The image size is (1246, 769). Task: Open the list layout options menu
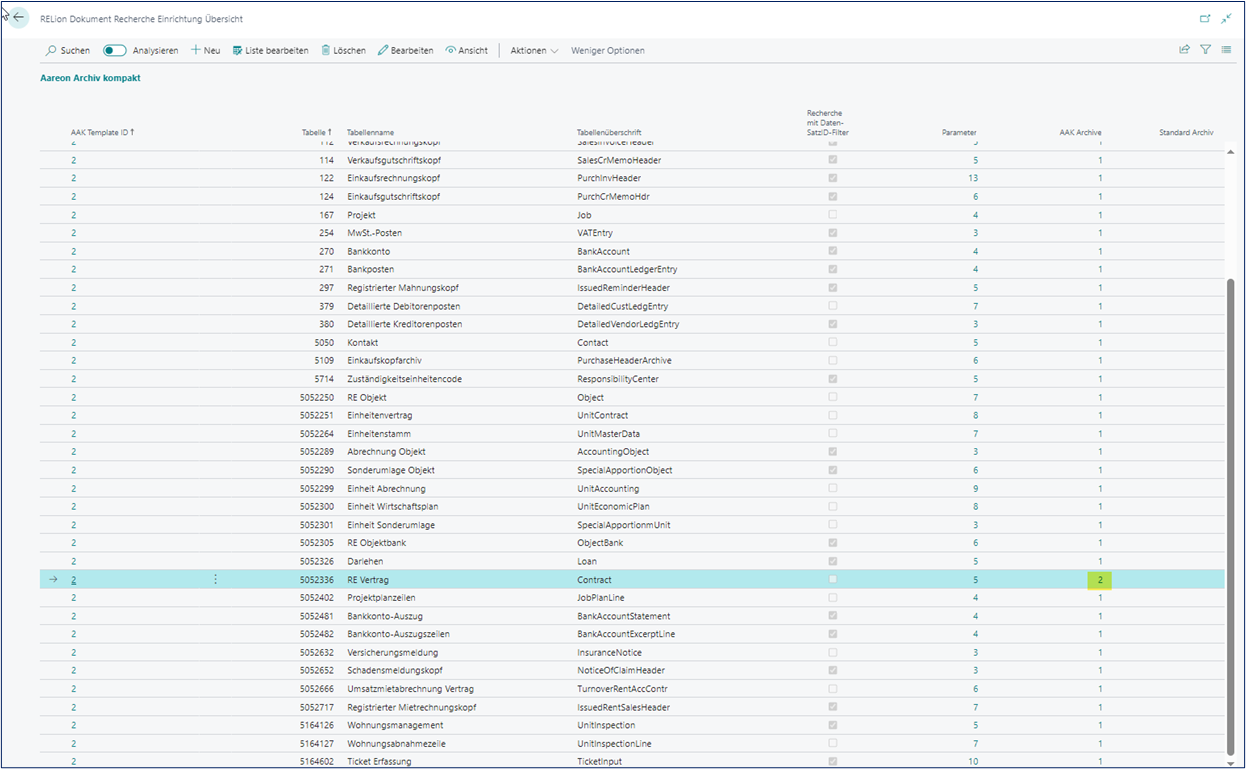point(1226,49)
